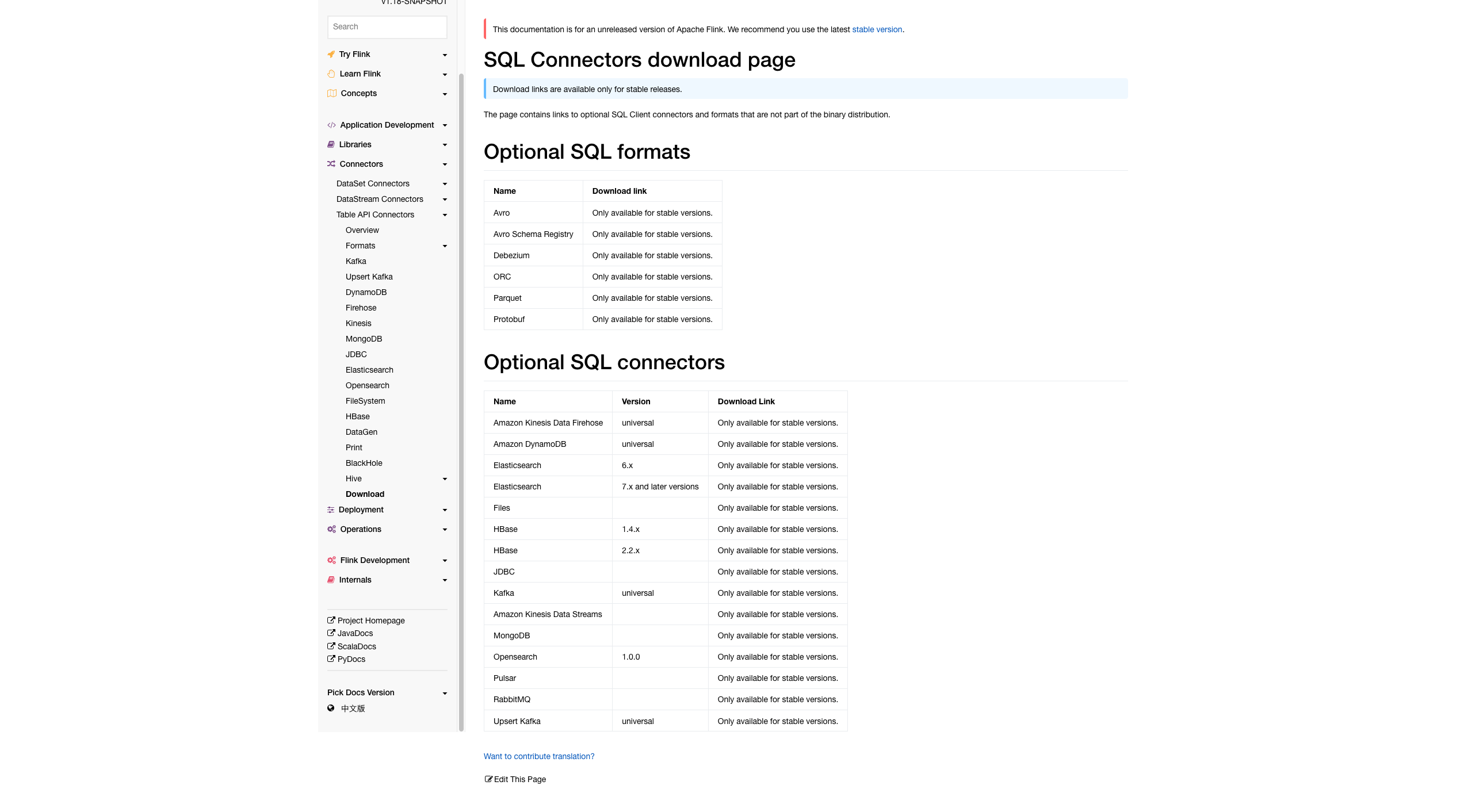Expand the Internals section arrow
The width and height of the screenshot is (1464, 812).
pyautogui.click(x=445, y=580)
